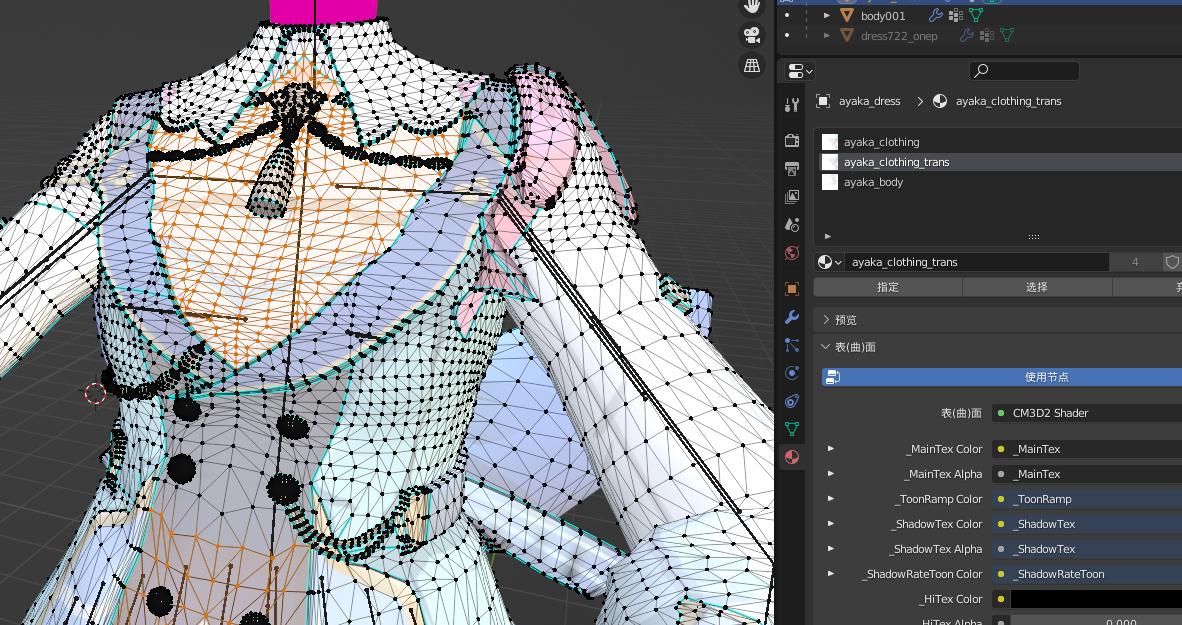The width and height of the screenshot is (1182, 625).
Task: Click the wrench modifier icon beside body001
Action: [934, 15]
